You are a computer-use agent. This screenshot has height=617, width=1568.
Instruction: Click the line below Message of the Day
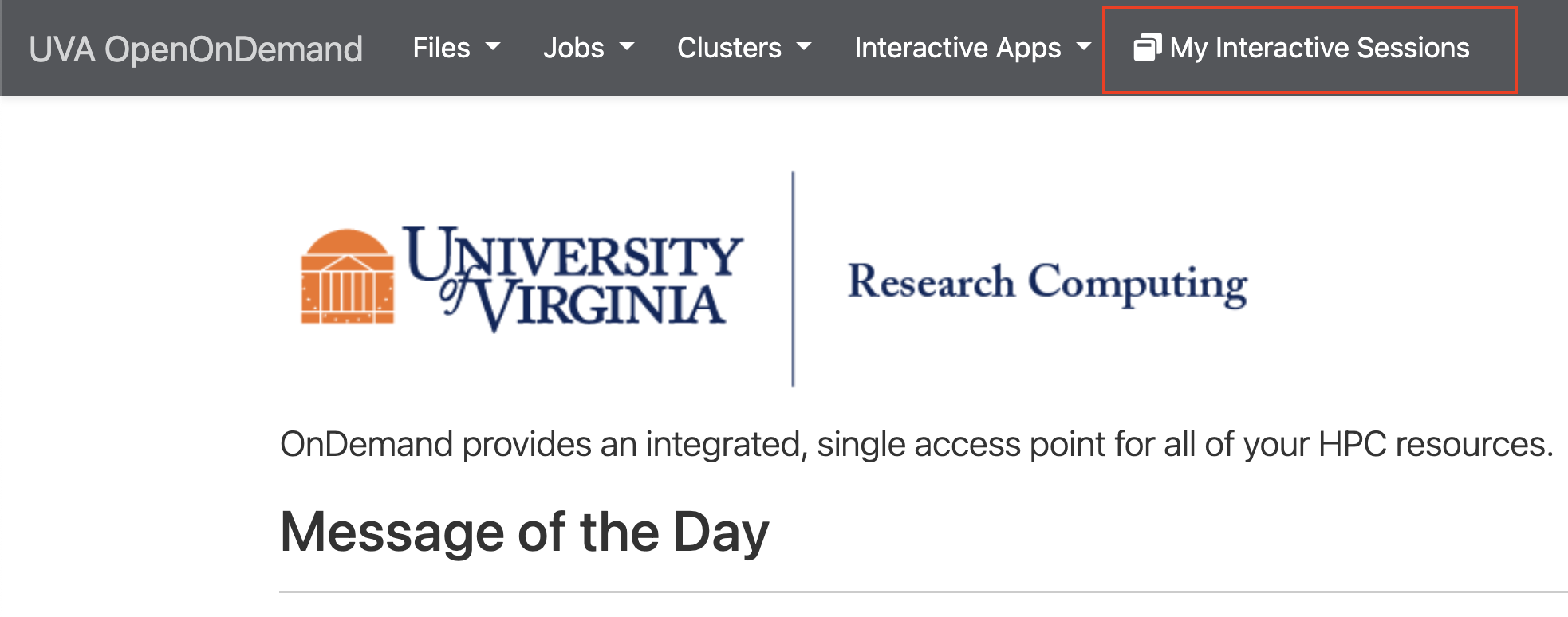[917, 592]
